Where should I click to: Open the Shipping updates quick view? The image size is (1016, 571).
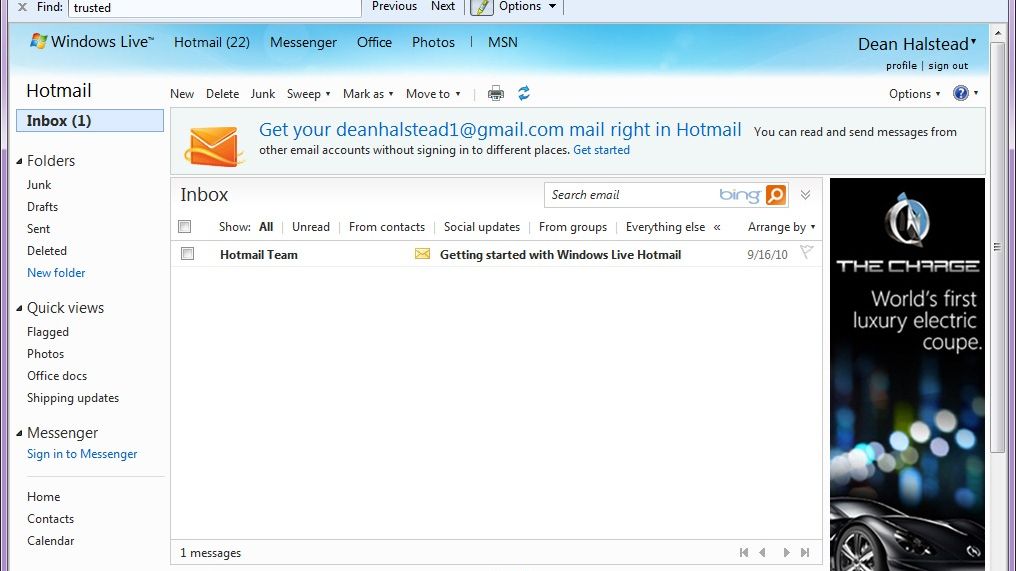73,398
